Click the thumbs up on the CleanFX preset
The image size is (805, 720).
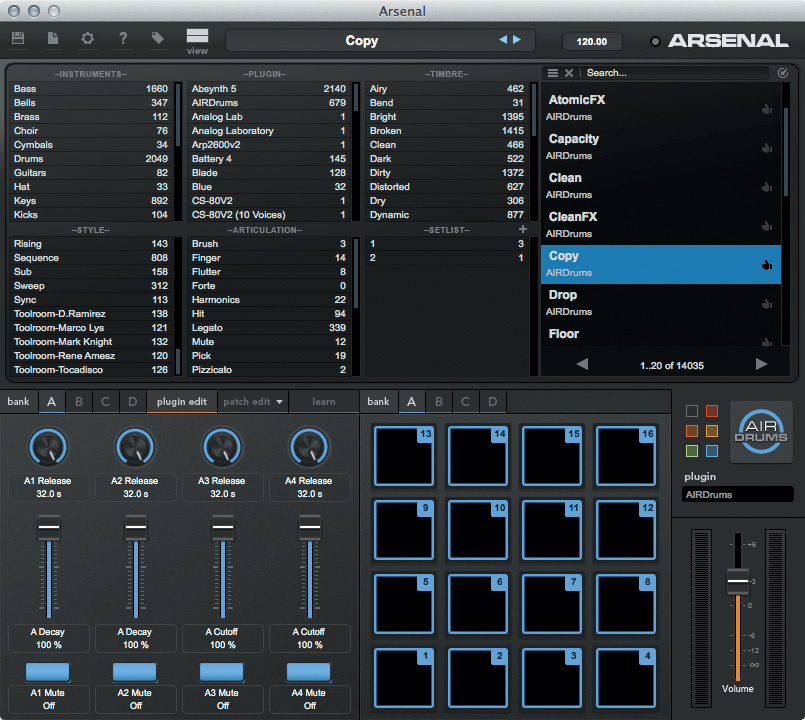pos(767,226)
